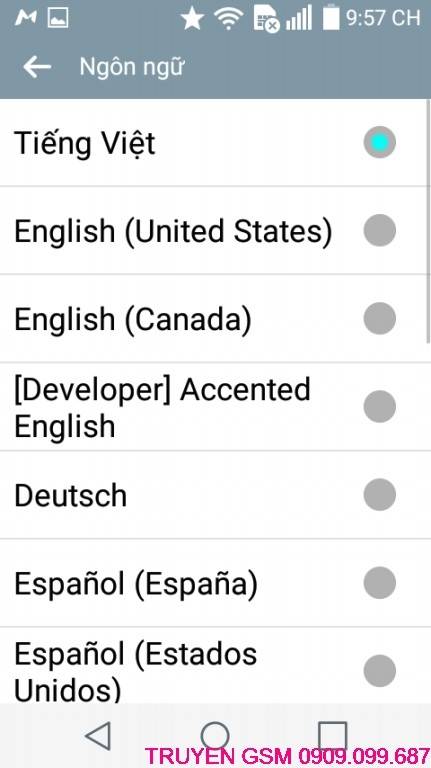Tap the picture notification icon
This screenshot has width=431, height=768.
pos(58,18)
